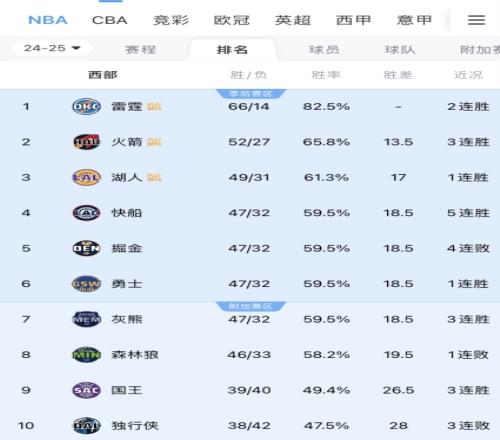
Task: Click the 58.2% win rate
Action: pos(326,355)
